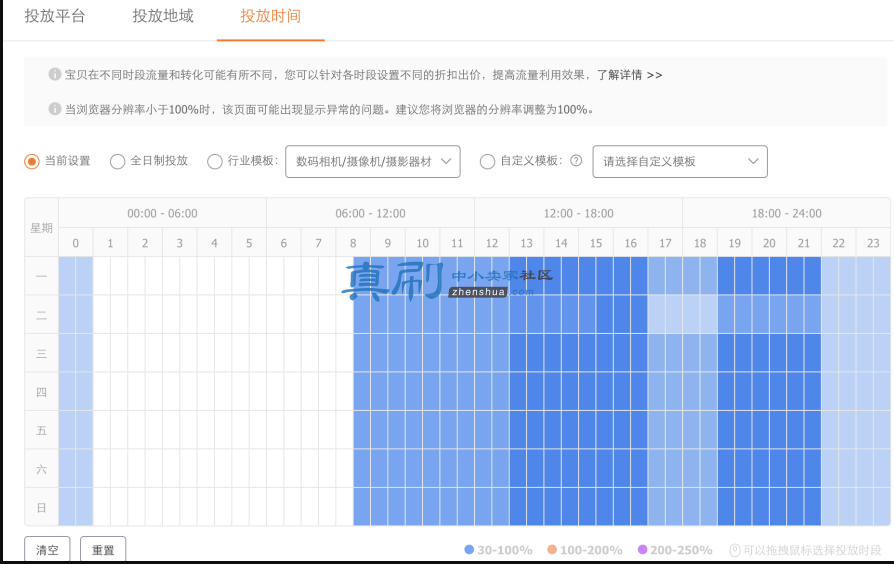Click the 12:00 - 18:00 time range header
The width and height of the screenshot is (894, 564).
[579, 213]
